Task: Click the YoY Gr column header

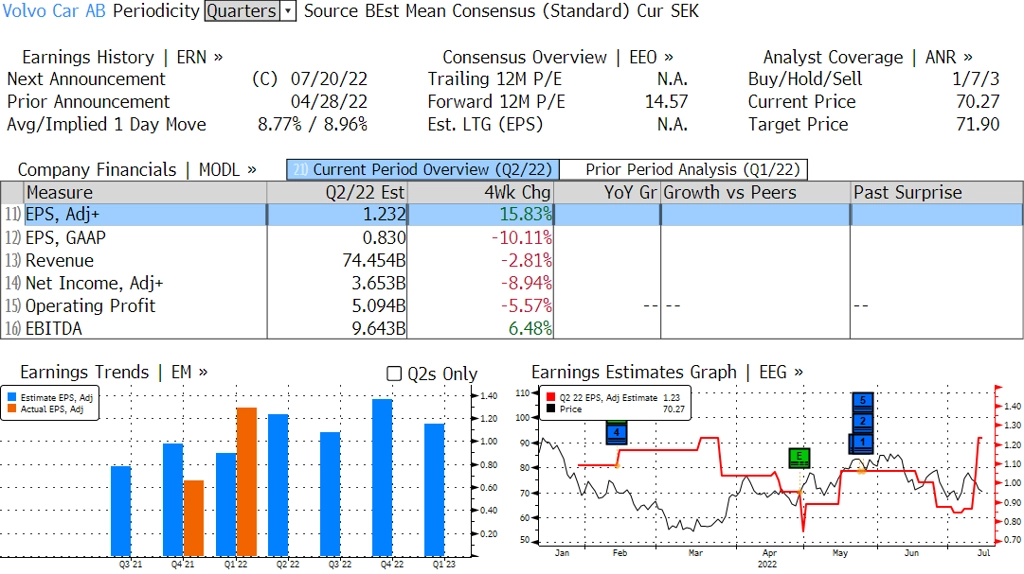Action: (607, 193)
